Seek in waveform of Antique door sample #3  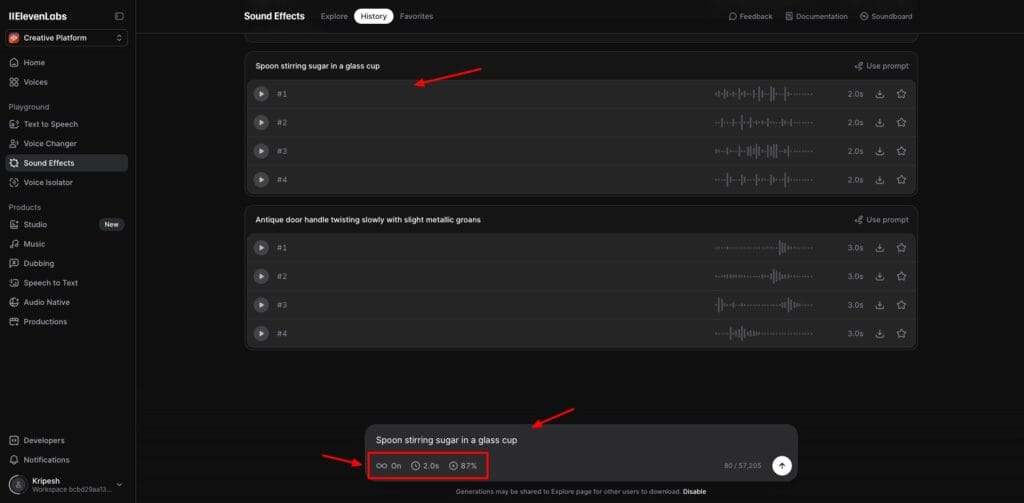tap(764, 305)
